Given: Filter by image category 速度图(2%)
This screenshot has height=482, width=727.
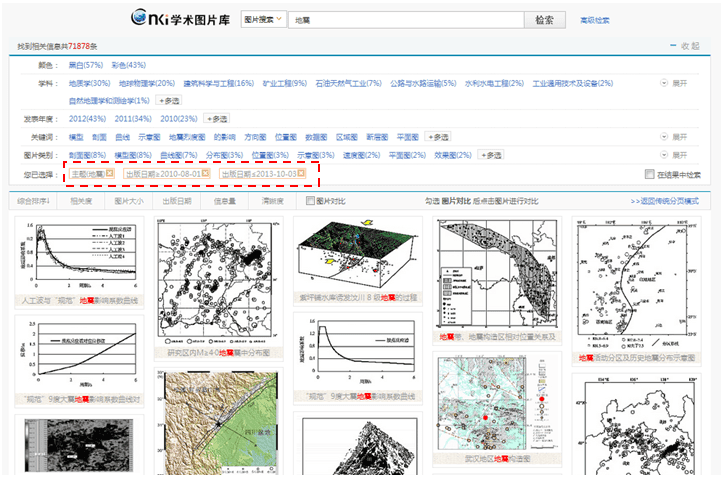Looking at the screenshot, I should tap(362, 155).
